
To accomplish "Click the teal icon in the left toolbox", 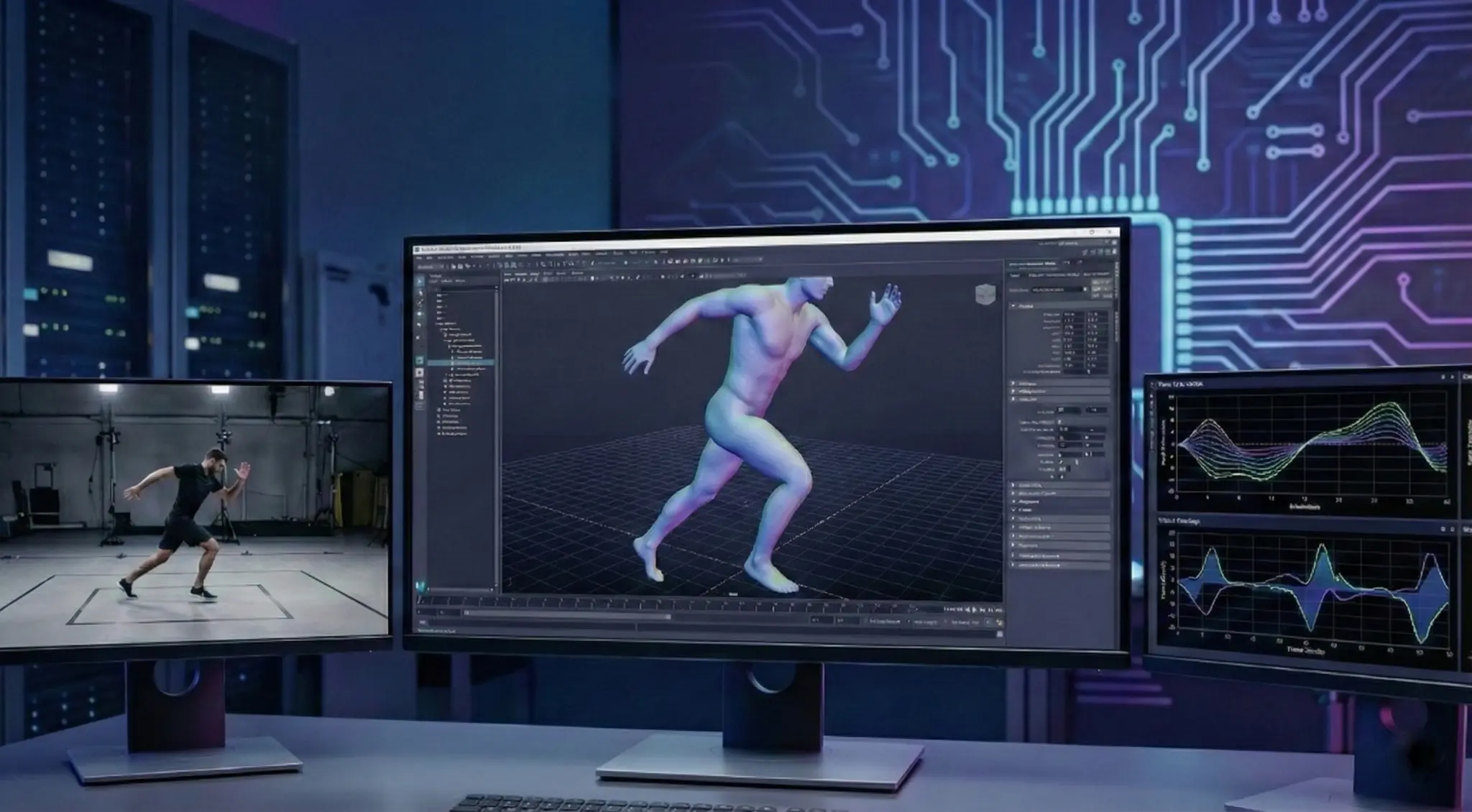I will click(420, 361).
